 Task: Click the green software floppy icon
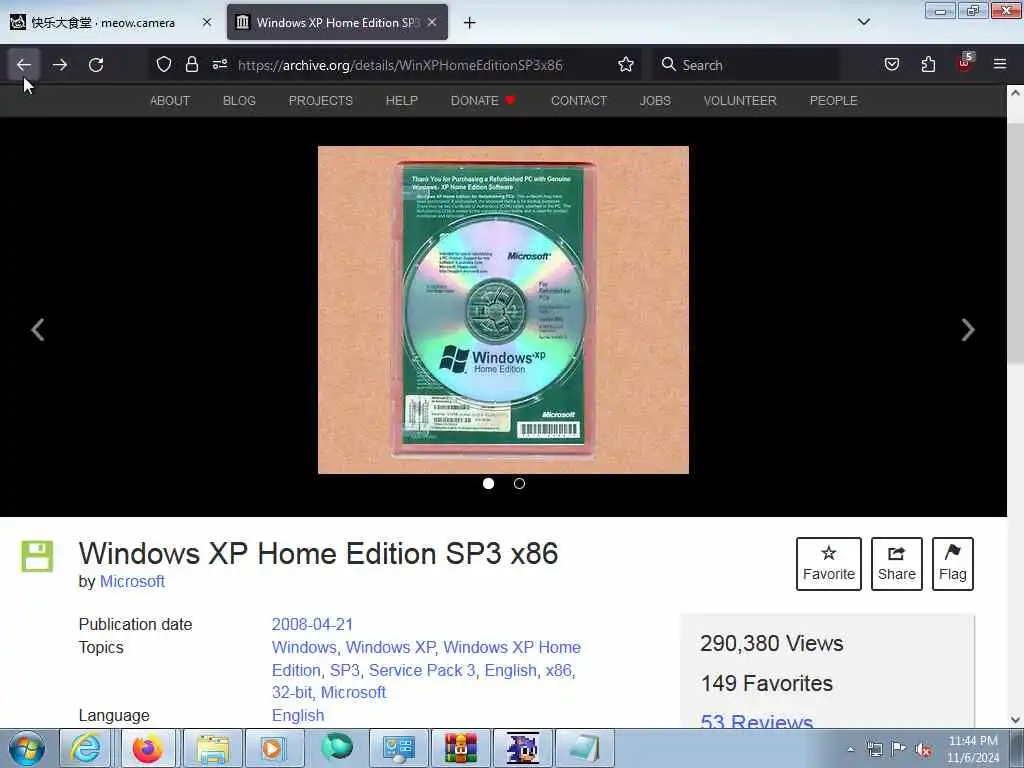tap(37, 556)
